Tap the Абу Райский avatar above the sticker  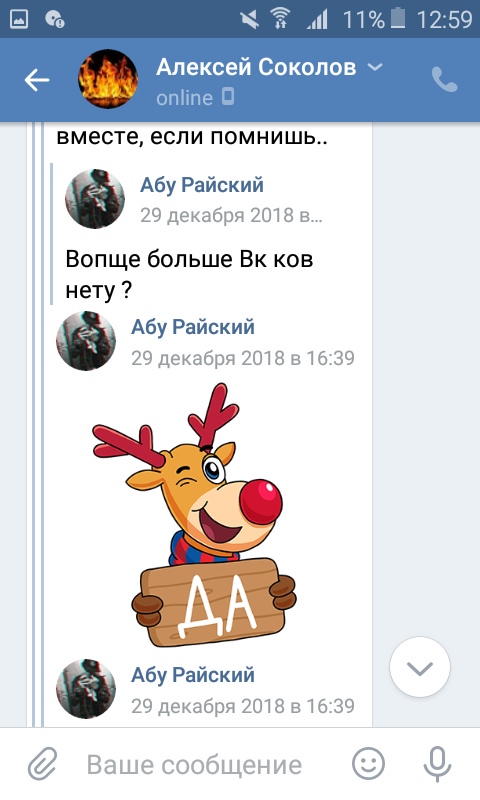click(86, 341)
